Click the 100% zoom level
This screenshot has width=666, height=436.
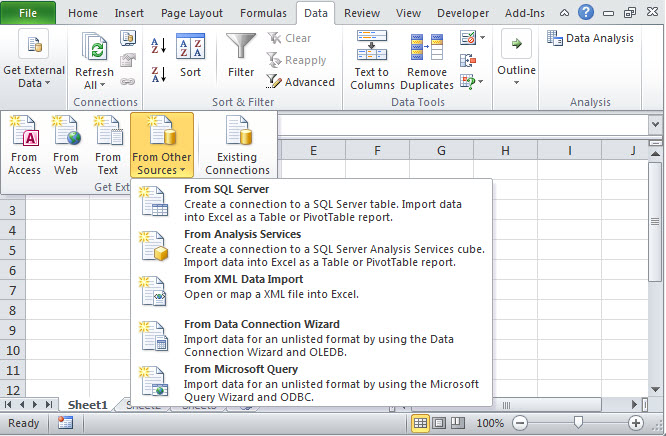490,423
